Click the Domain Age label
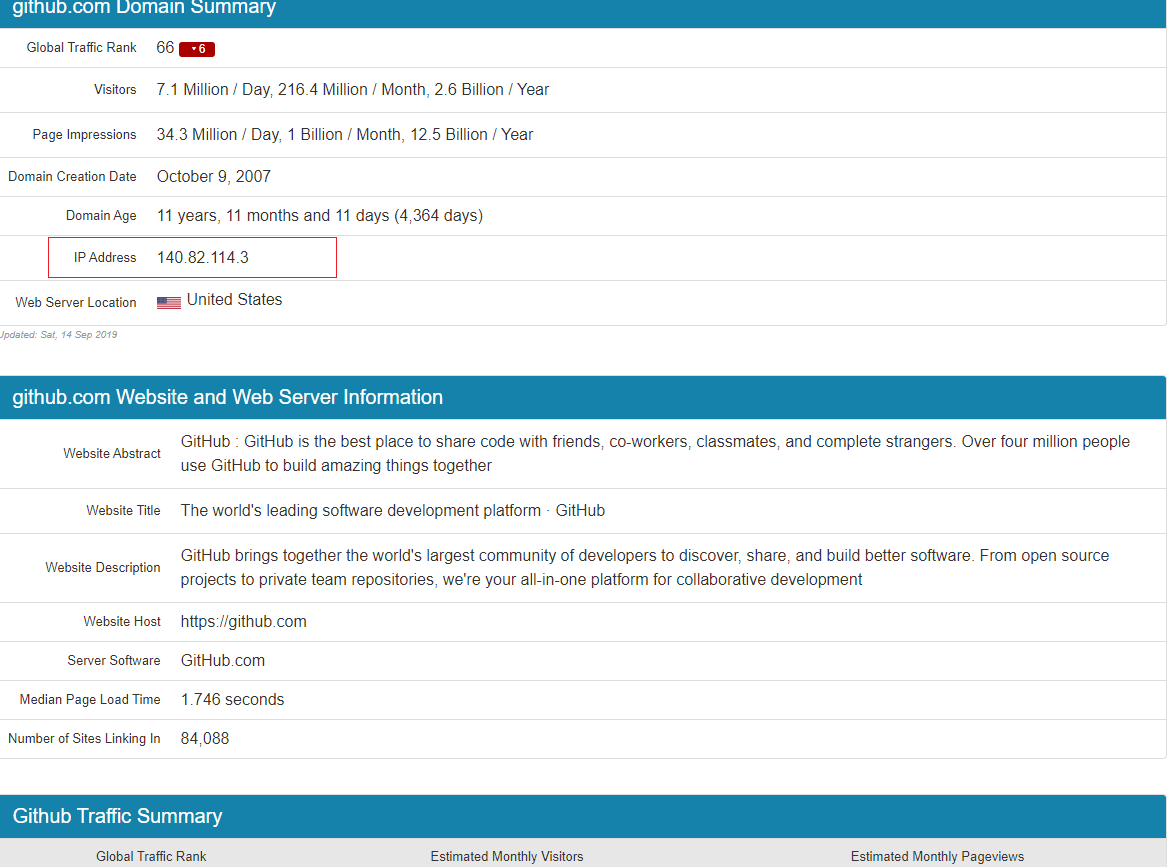The width and height of the screenshot is (1176, 867). coord(101,215)
